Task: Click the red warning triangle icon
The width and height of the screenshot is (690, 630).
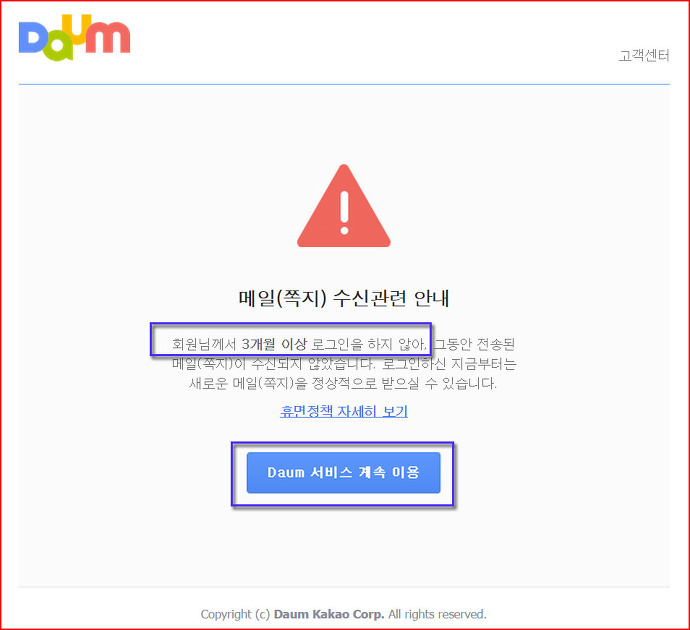Action: click(344, 206)
